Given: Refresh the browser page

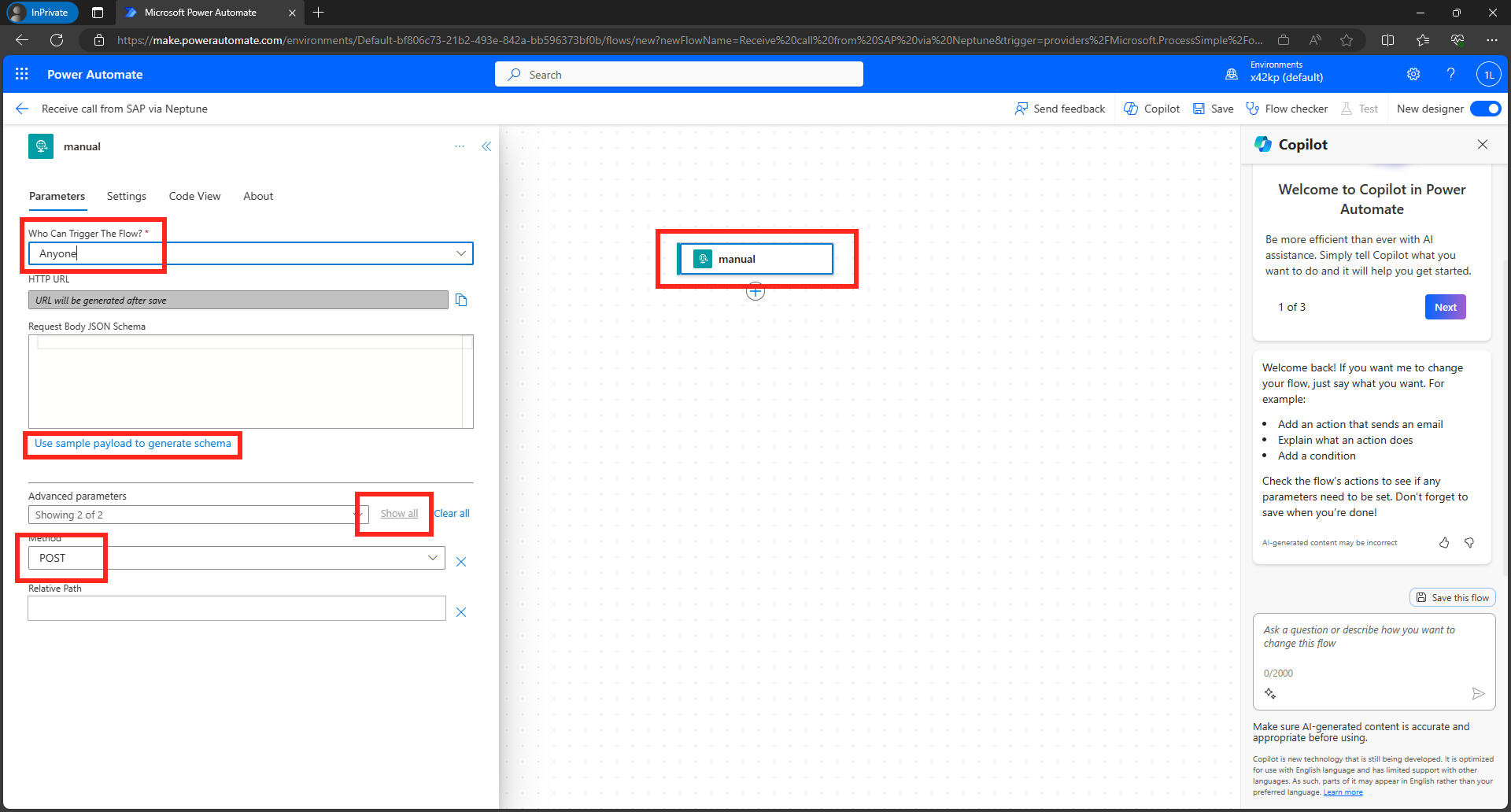Looking at the screenshot, I should tap(57, 40).
